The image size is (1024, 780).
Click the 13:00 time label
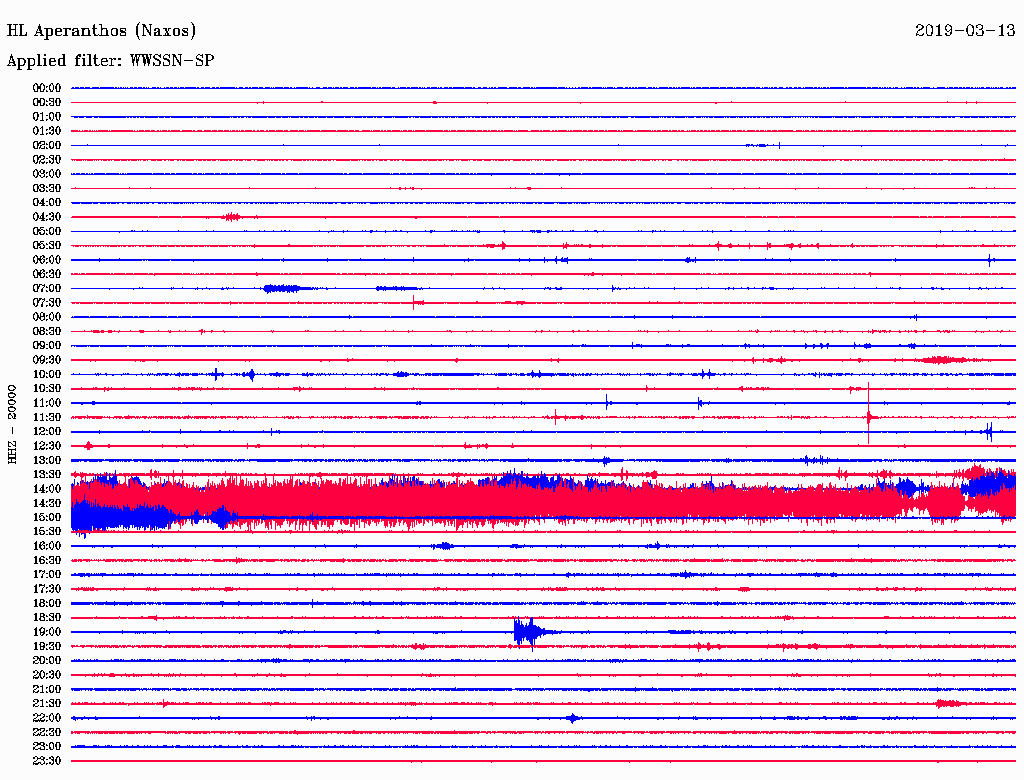47,460
